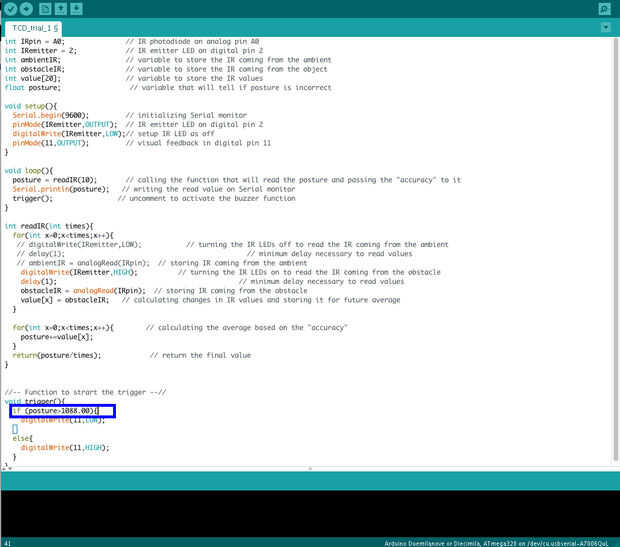Create a new sketch with New icon
This screenshot has width=620, height=547.
click(45, 9)
